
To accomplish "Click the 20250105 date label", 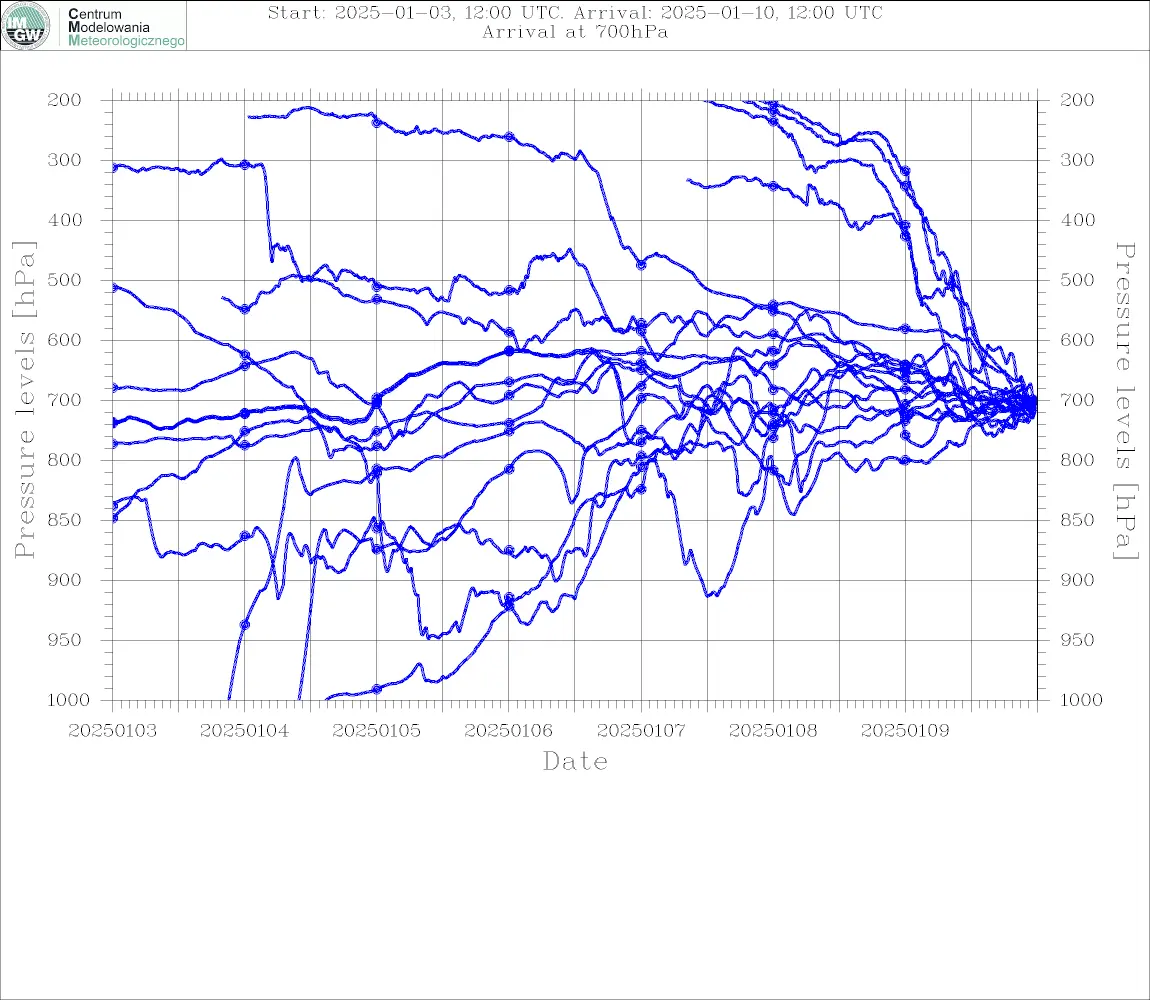I will tap(377, 731).
